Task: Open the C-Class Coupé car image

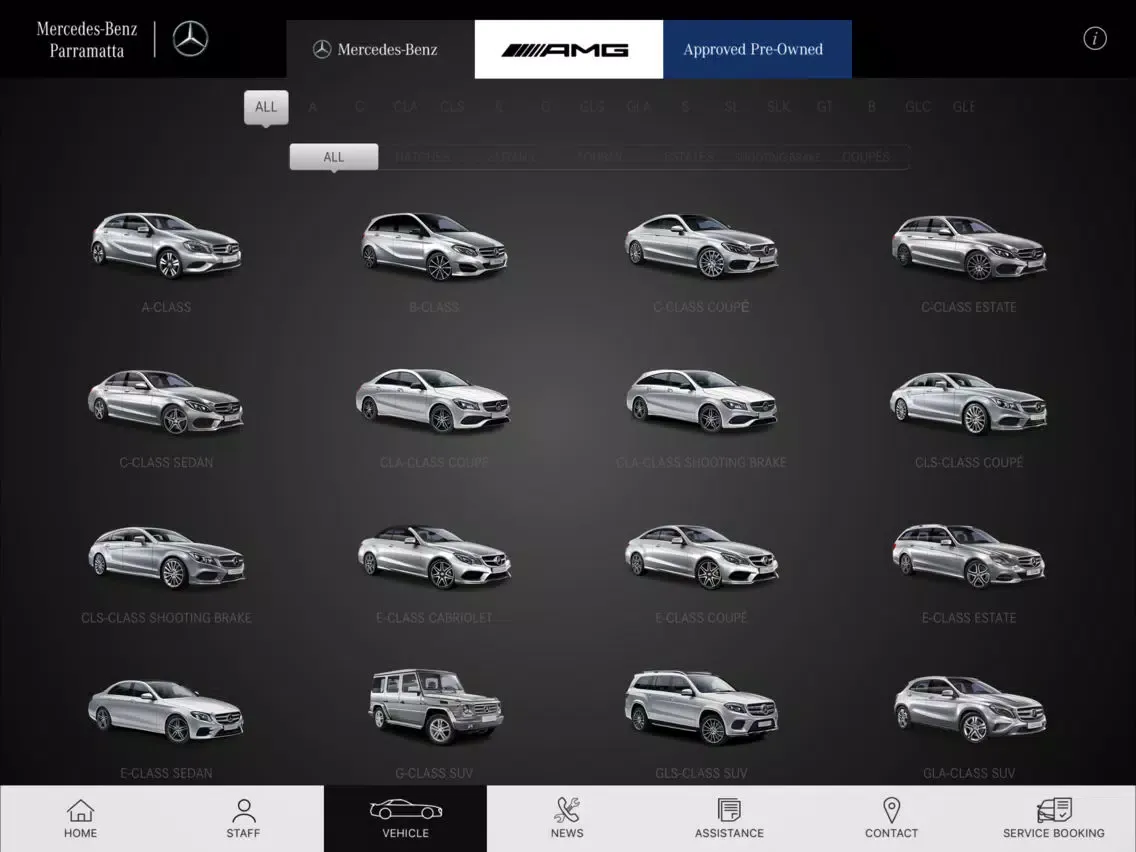Action: click(701, 246)
